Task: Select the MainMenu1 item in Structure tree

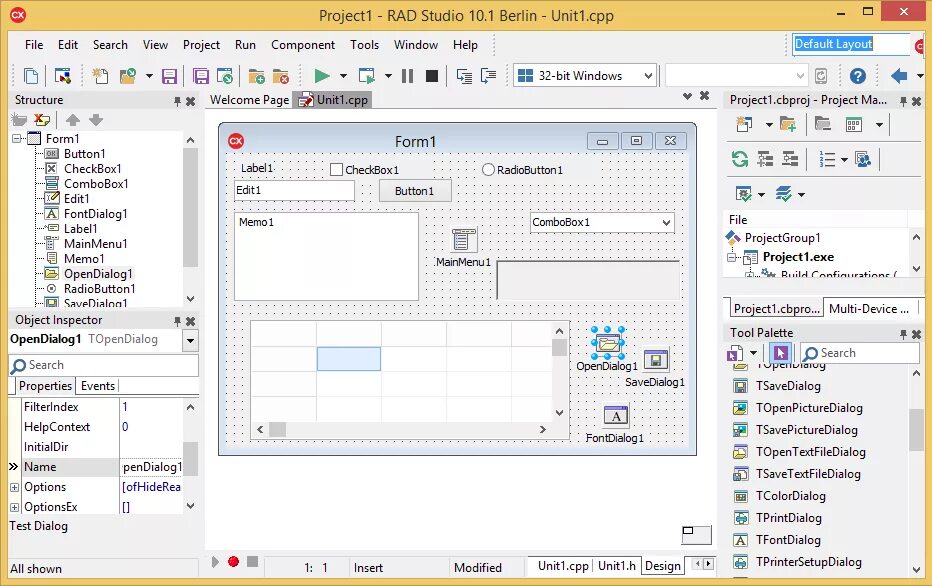Action: tap(95, 244)
